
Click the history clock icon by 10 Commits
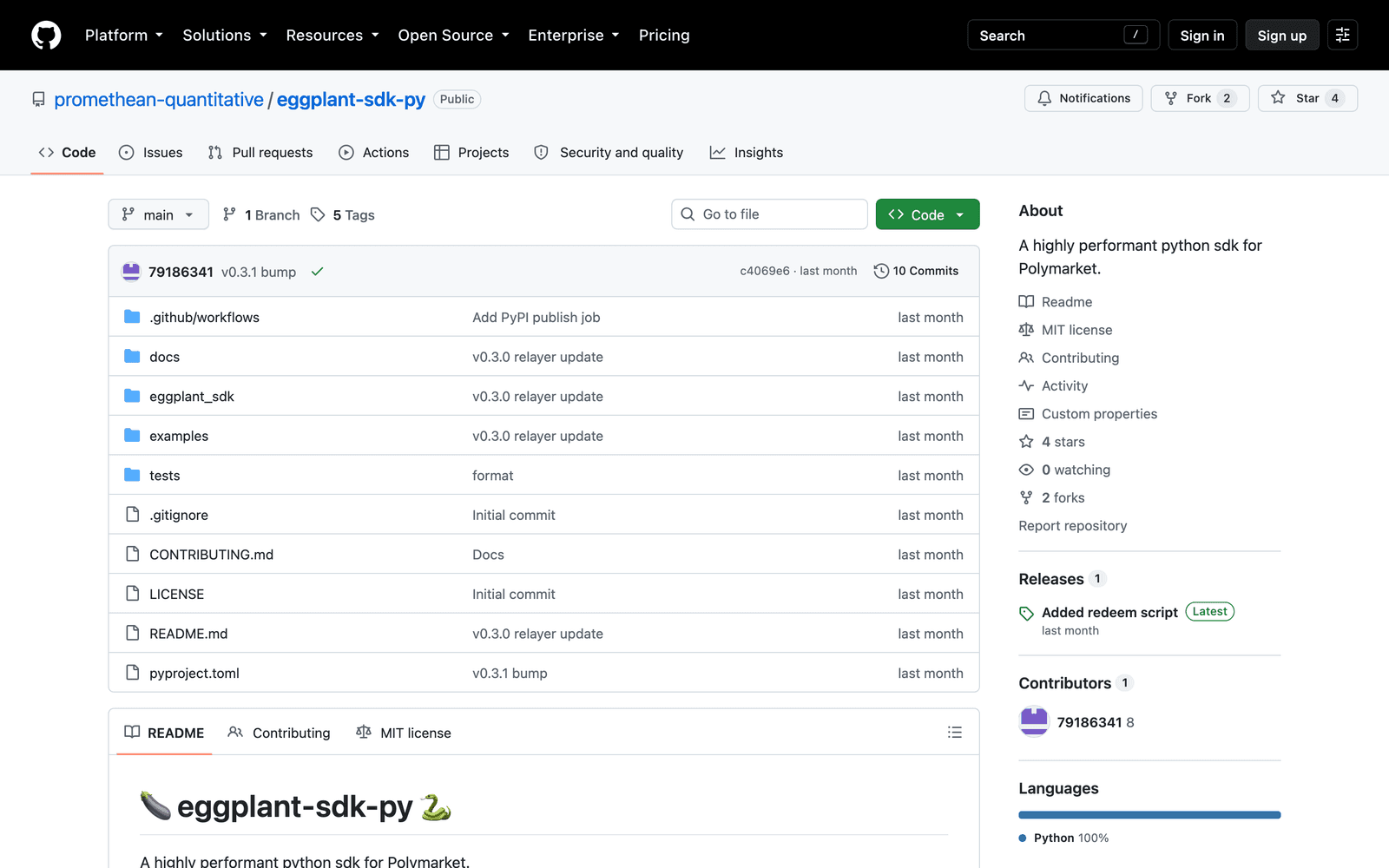pos(881,271)
